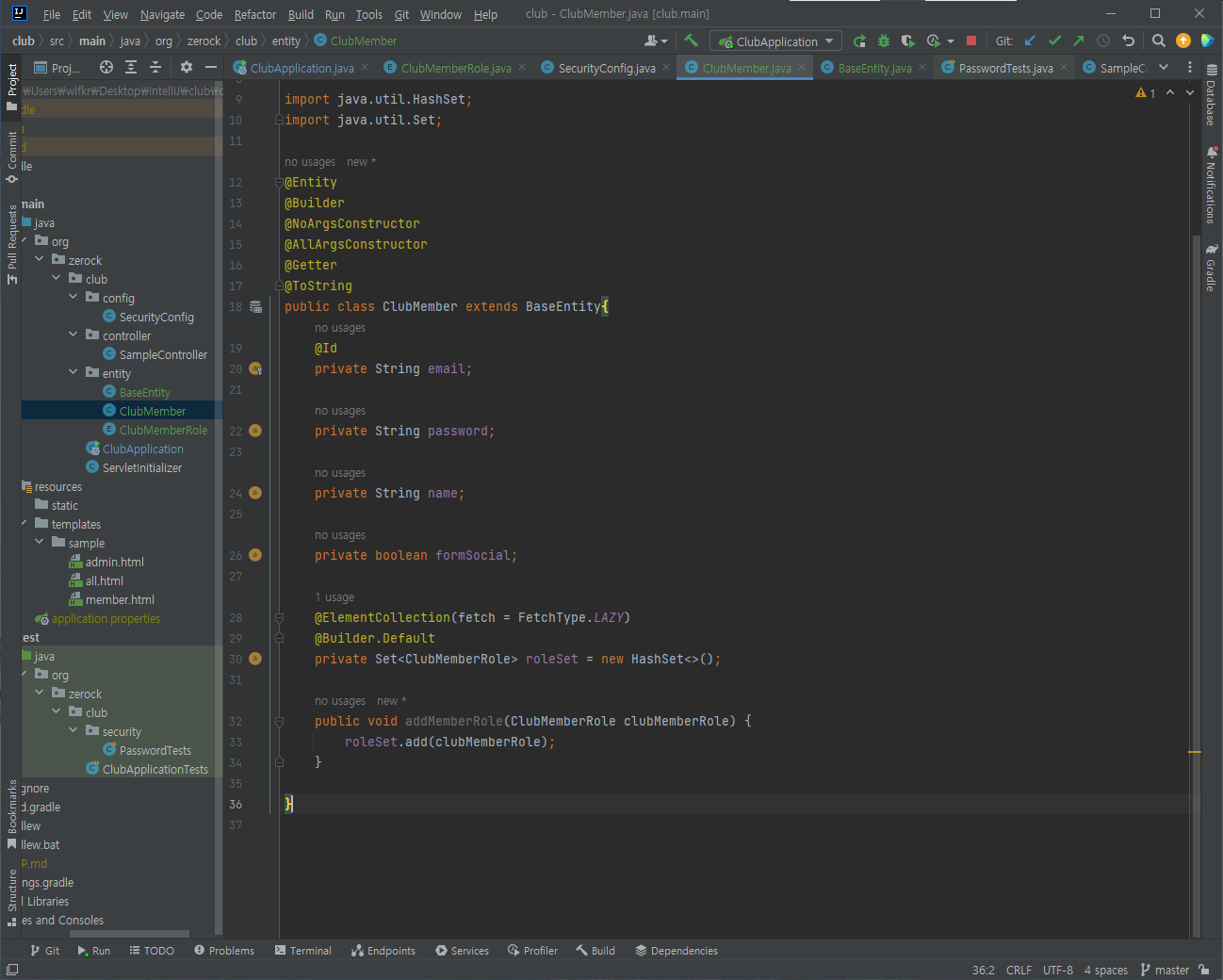The width and height of the screenshot is (1223, 980).
Task: Collapse the entity folder in project tree
Action: pyautogui.click(x=73, y=372)
